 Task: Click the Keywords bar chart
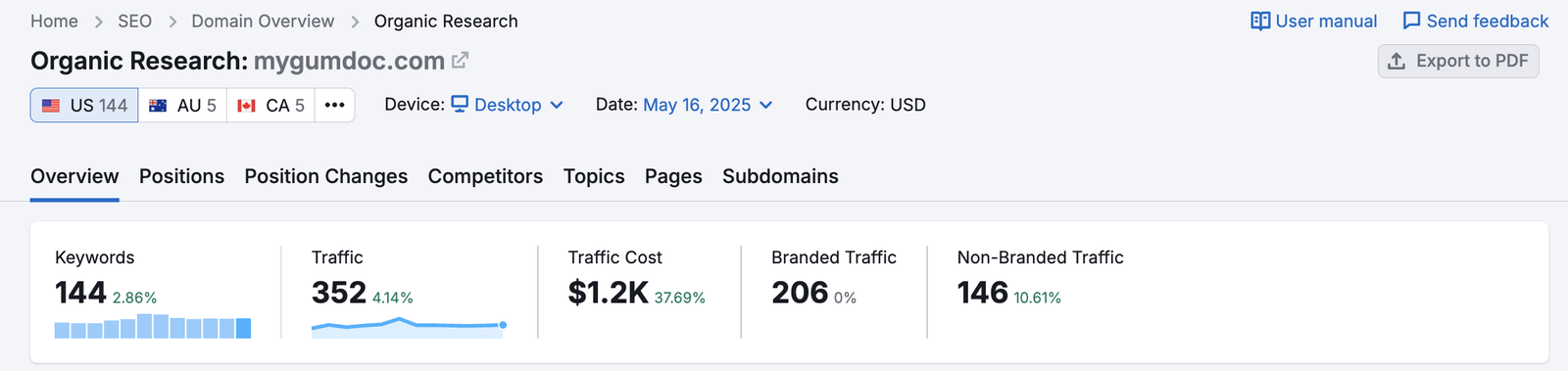[153, 326]
